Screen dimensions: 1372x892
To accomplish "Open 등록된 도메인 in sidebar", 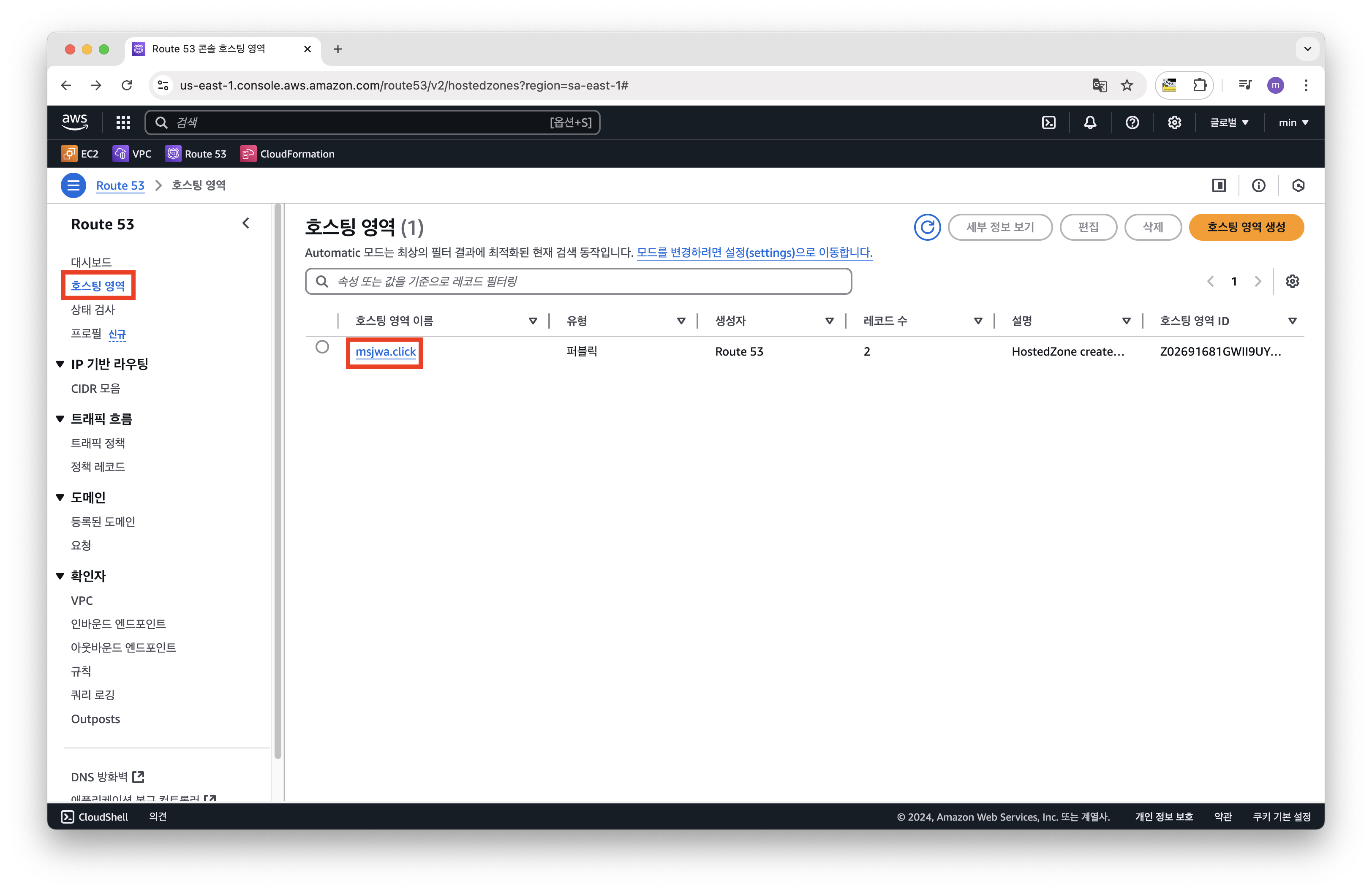I will (103, 522).
